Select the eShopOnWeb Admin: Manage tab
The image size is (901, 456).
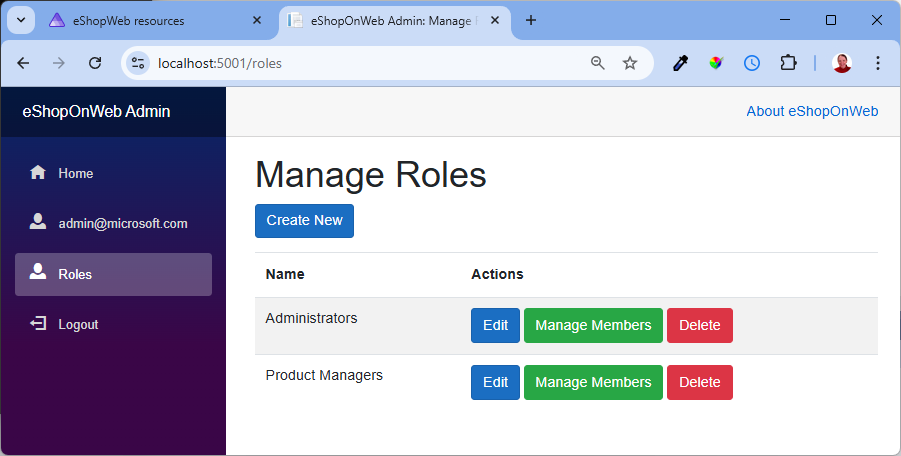pyautogui.click(x=395, y=21)
